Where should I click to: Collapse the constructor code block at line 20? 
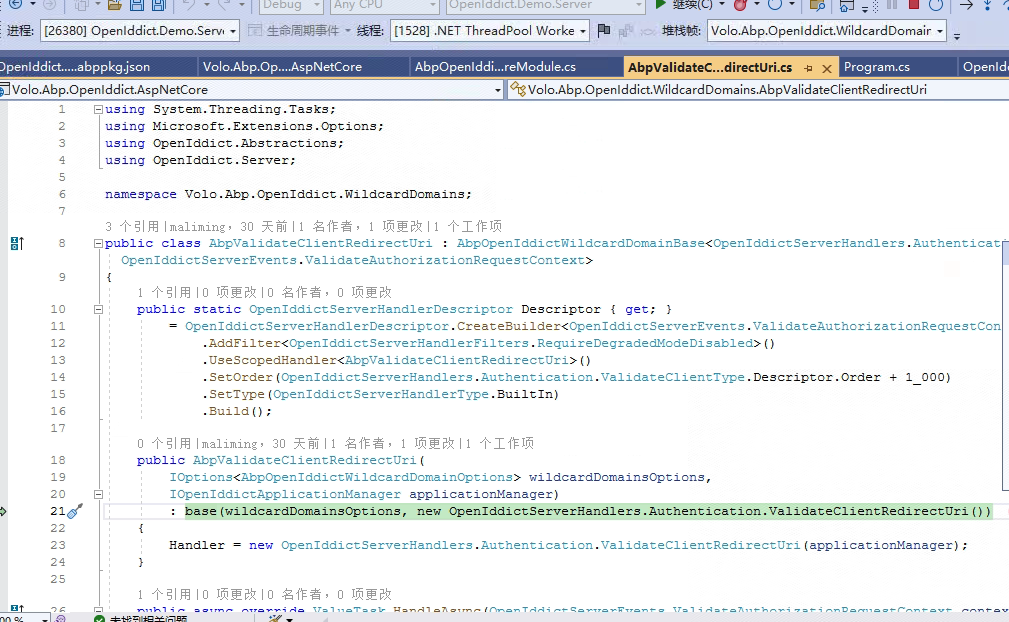click(x=96, y=493)
